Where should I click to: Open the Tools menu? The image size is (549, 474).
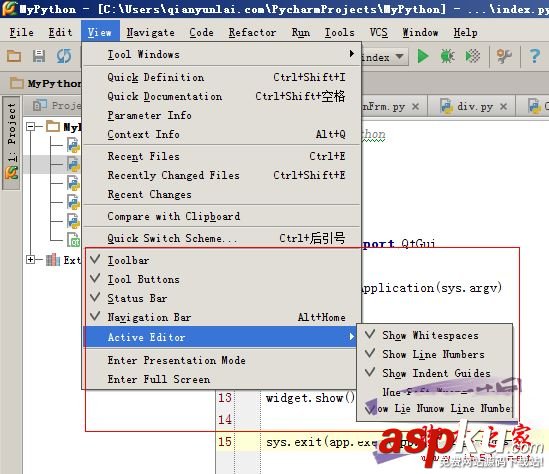339,32
